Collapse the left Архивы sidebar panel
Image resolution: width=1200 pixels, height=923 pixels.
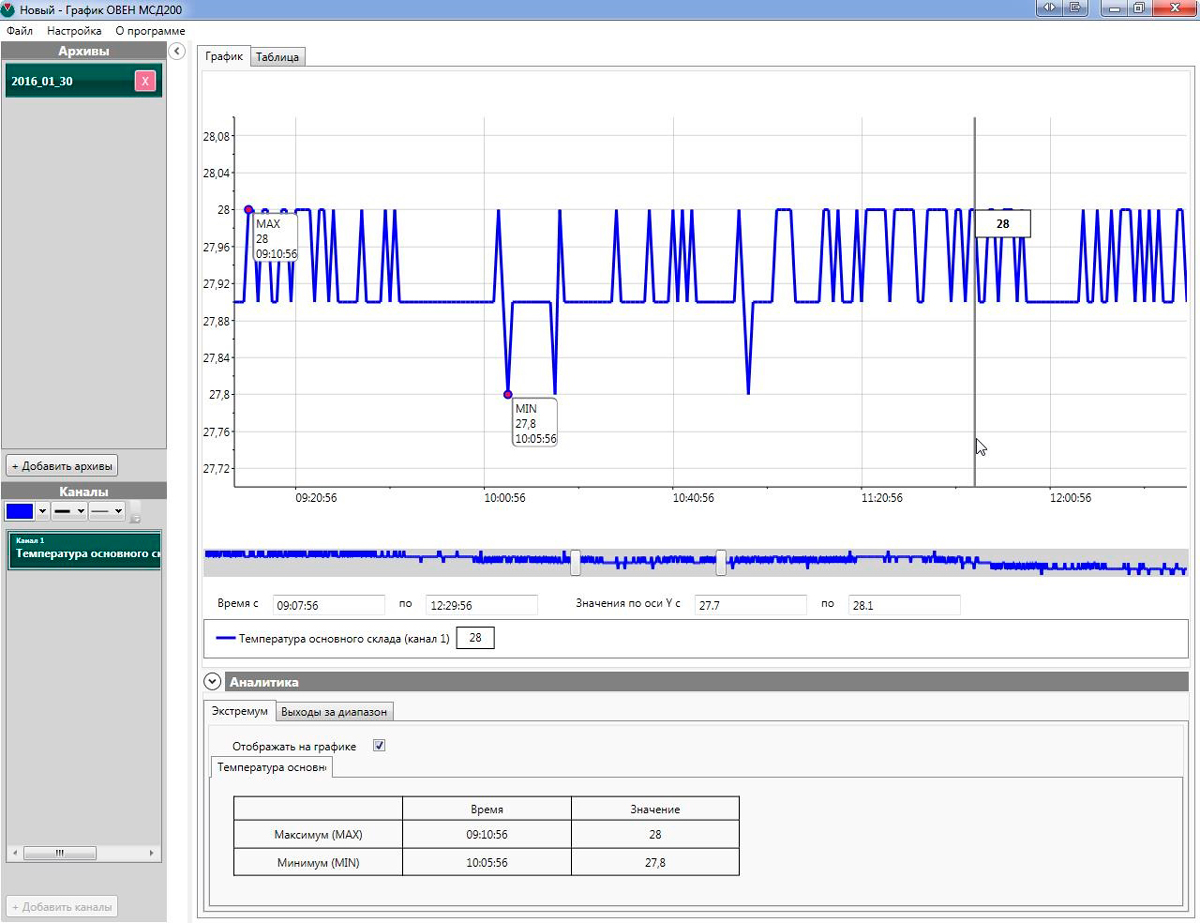tap(177, 51)
